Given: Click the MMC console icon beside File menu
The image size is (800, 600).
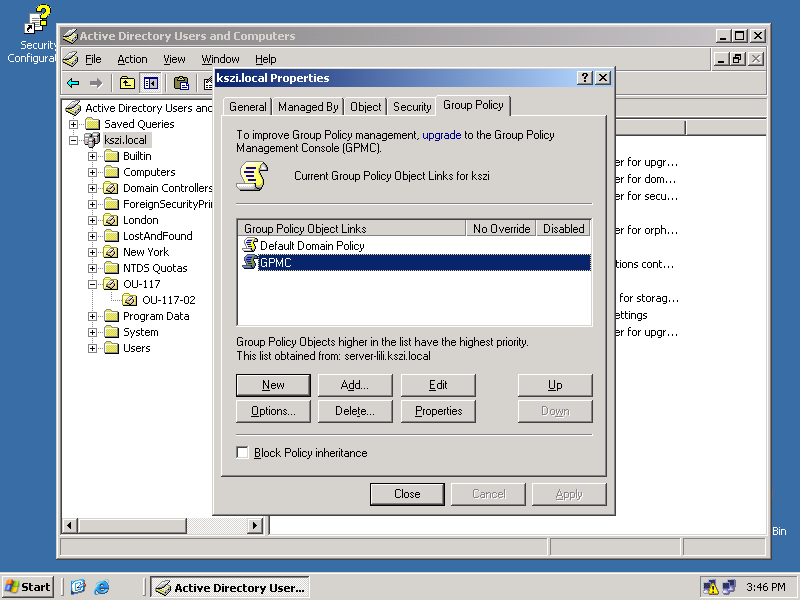Looking at the screenshot, I should pos(71,59).
